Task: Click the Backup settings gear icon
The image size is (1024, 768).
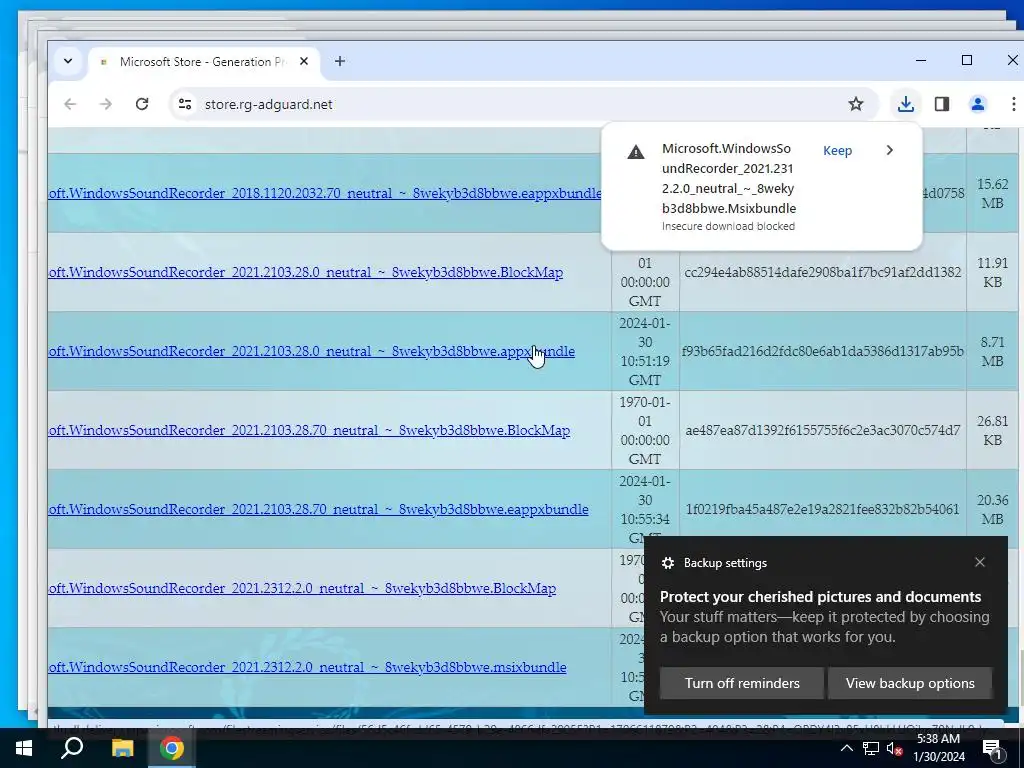Action: 667,563
